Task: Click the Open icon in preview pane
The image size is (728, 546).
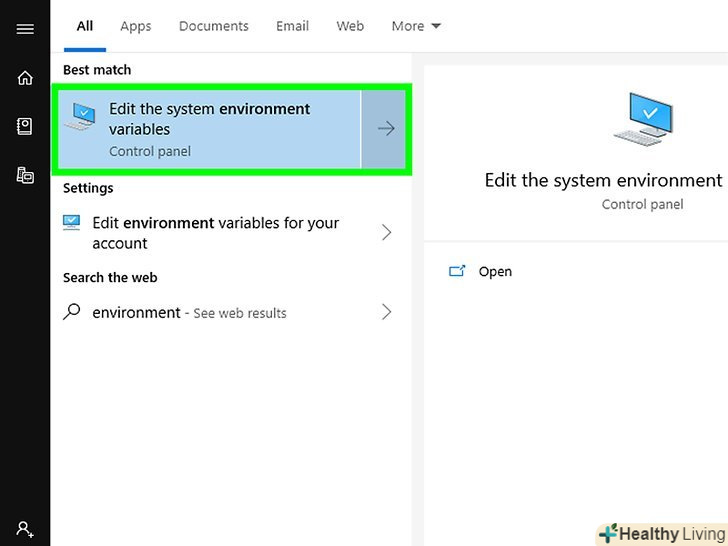Action: [x=458, y=271]
